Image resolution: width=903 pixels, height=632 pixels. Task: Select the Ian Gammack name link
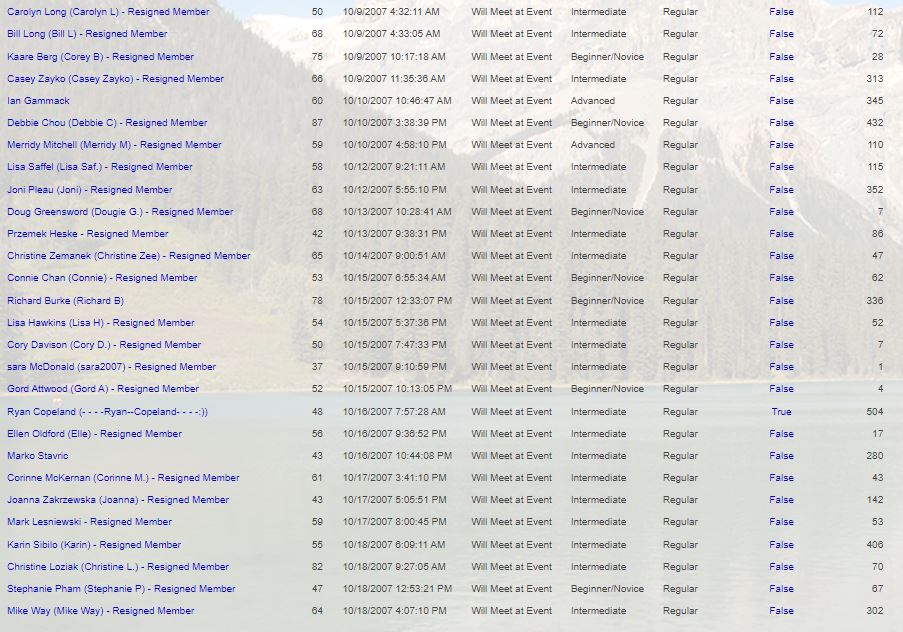point(38,100)
